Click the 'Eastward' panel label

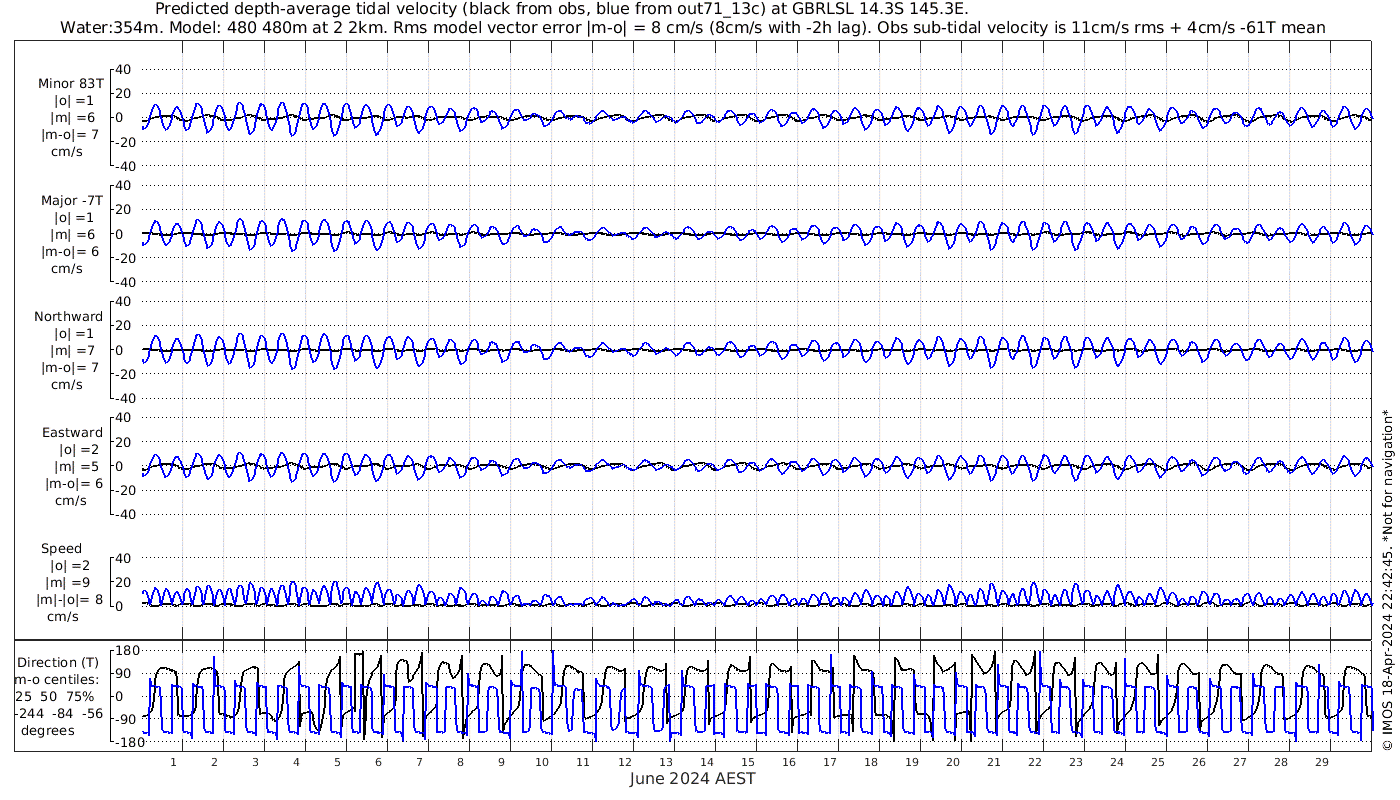[x=72, y=432]
